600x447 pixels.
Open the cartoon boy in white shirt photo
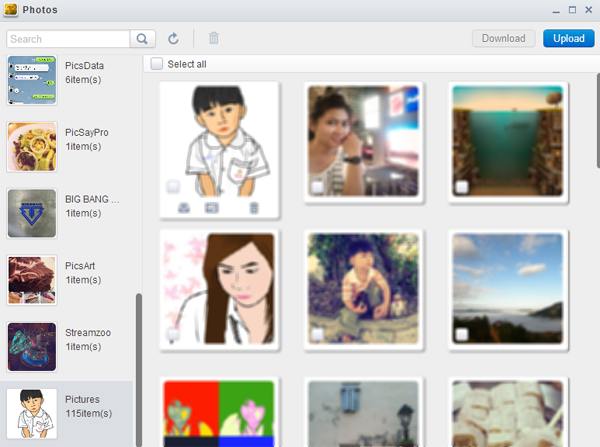(x=219, y=141)
